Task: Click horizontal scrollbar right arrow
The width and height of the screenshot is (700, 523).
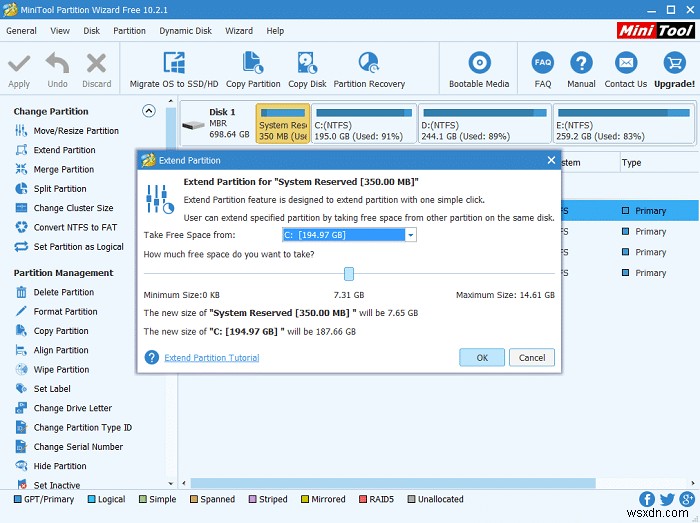Action: click(692, 483)
